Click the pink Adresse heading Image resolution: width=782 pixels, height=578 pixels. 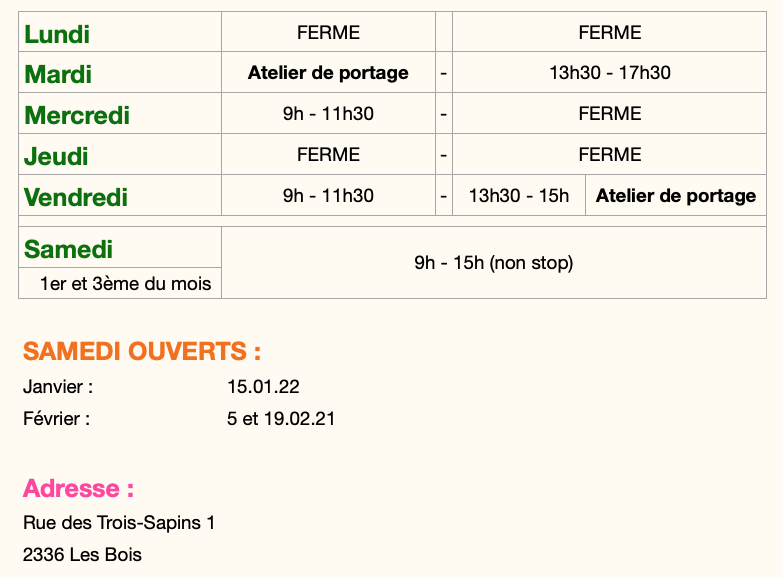(x=78, y=488)
